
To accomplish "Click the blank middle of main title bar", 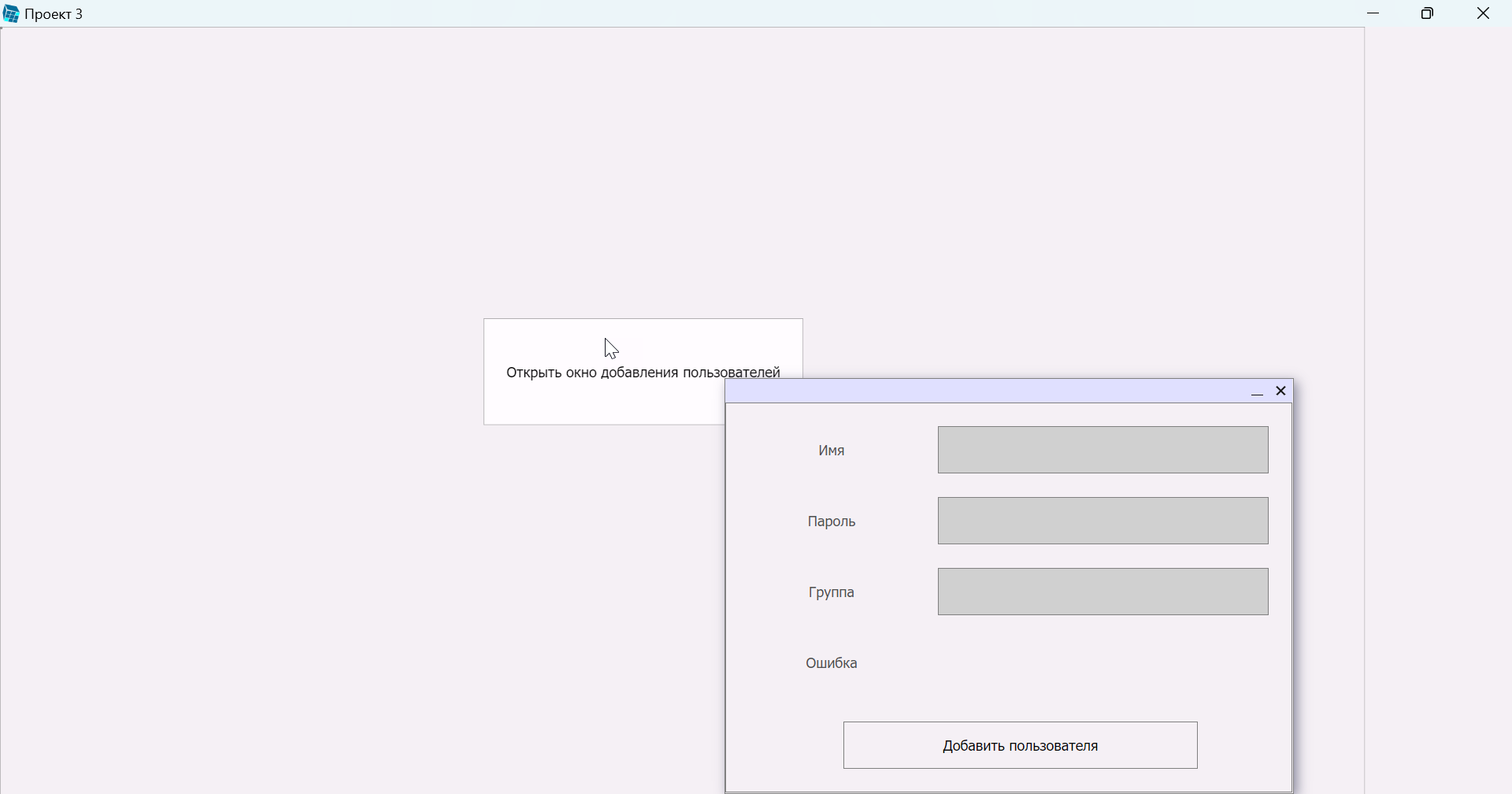I will click(x=709, y=14).
